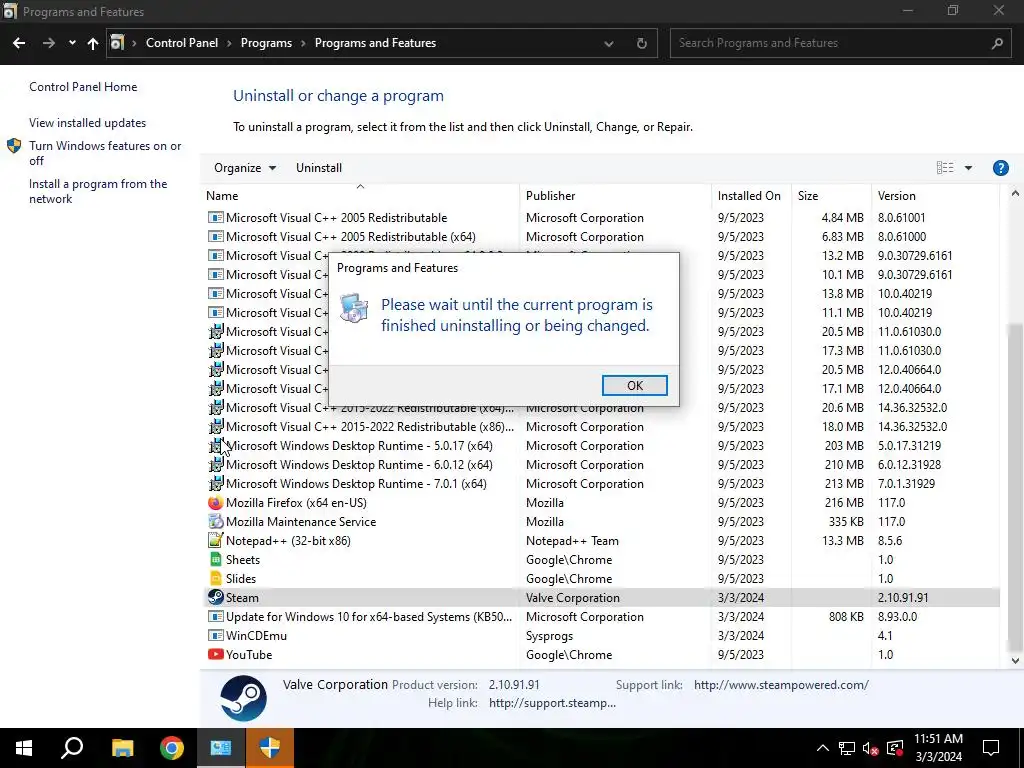Select Programs in the address breadcrumb
This screenshot has height=768, width=1024.
266,43
